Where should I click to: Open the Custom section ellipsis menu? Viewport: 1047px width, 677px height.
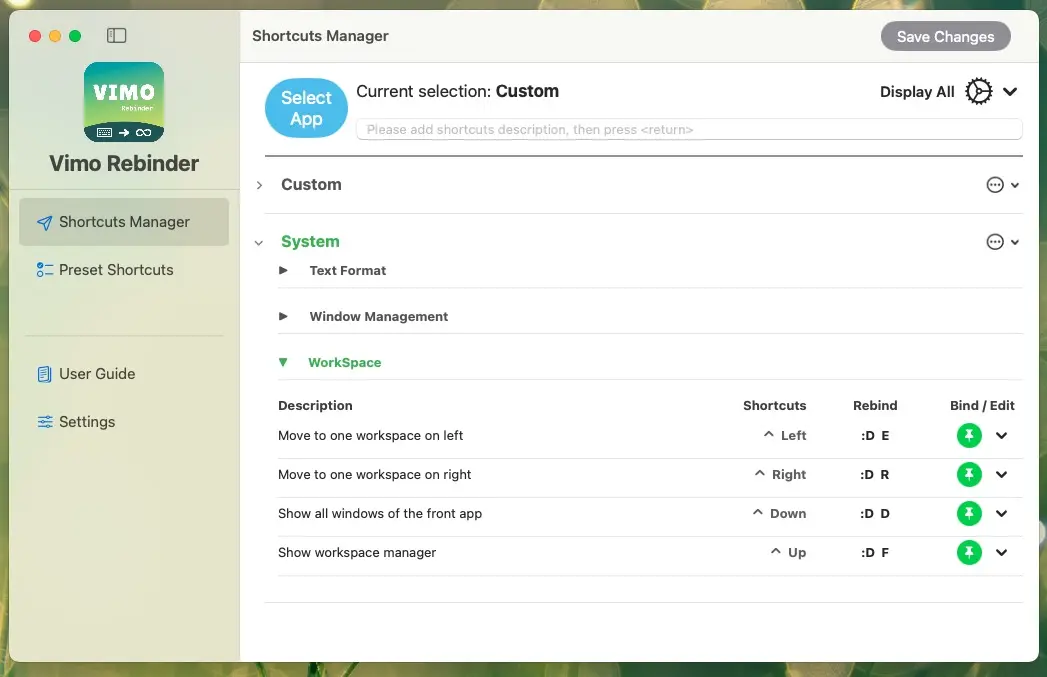tap(995, 185)
